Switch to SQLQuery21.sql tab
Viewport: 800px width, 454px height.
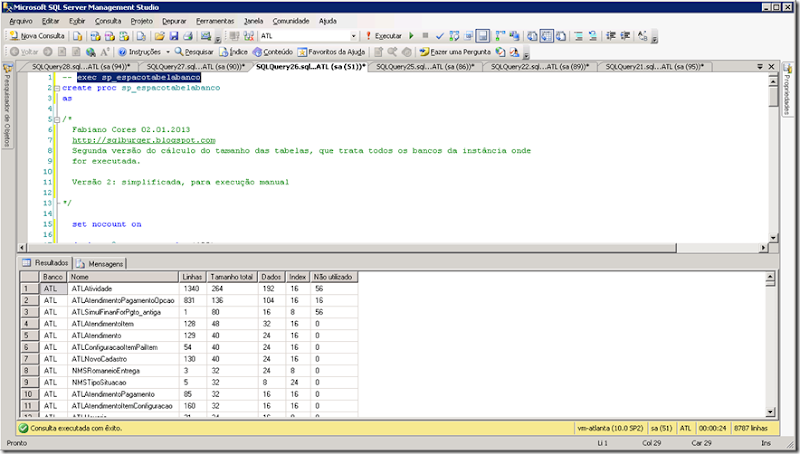(655, 66)
